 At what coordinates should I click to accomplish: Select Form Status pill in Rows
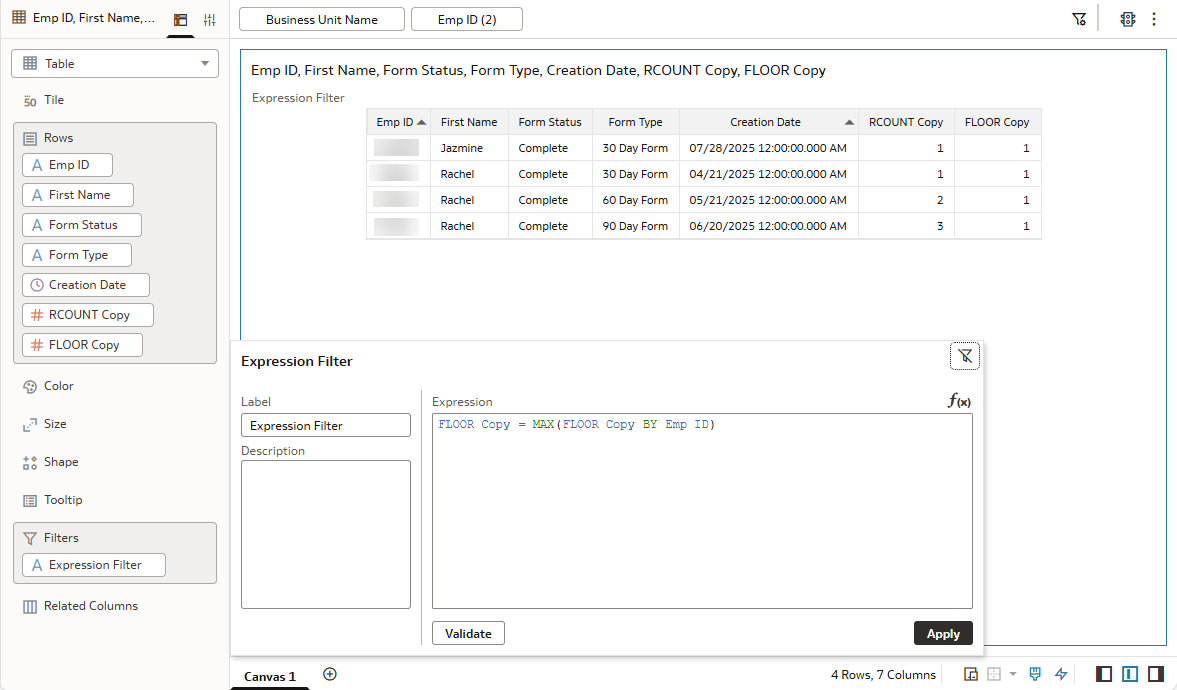click(82, 225)
